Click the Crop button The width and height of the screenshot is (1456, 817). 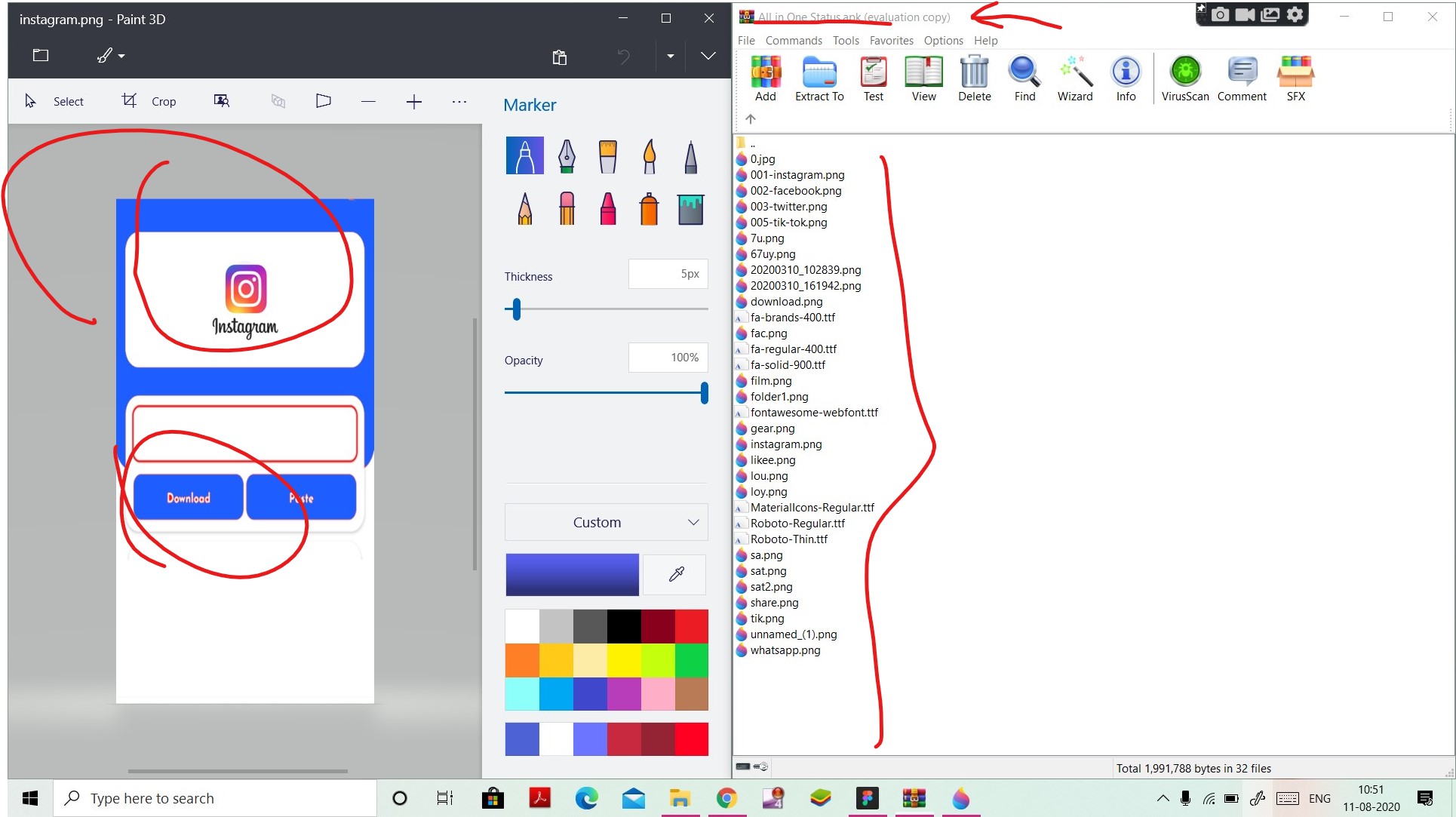point(149,101)
